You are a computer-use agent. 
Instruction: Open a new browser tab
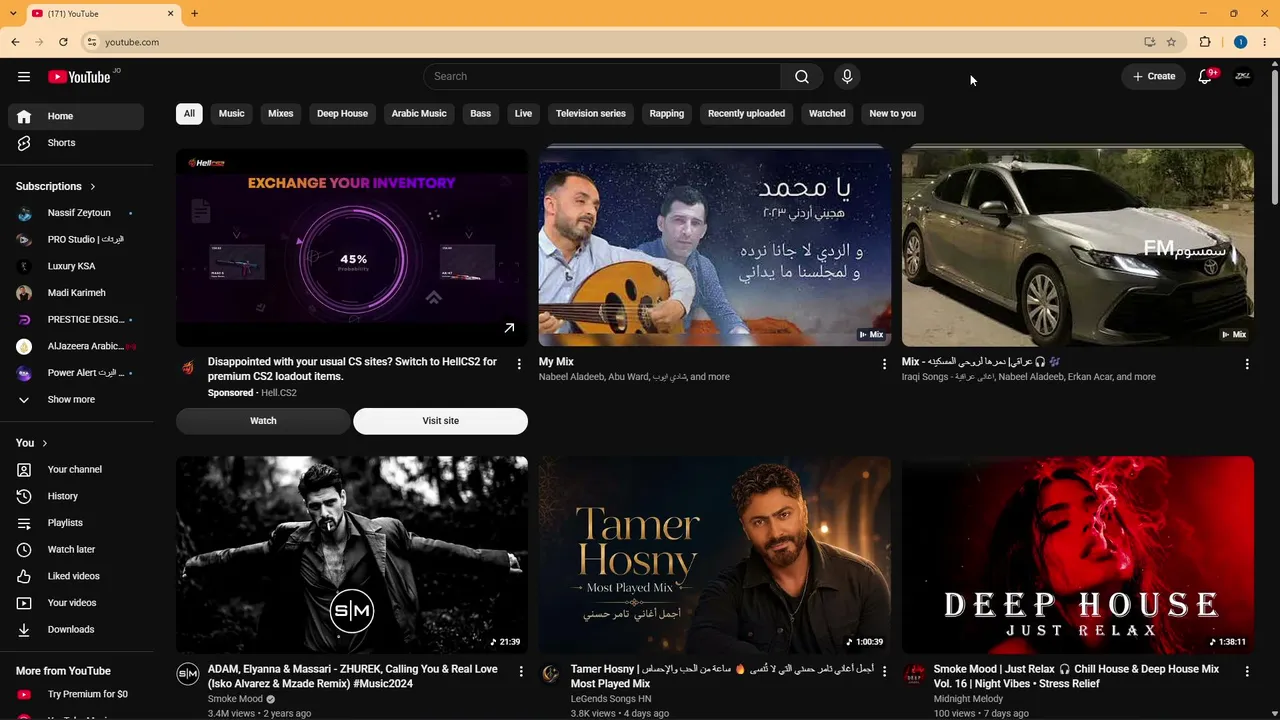[194, 14]
